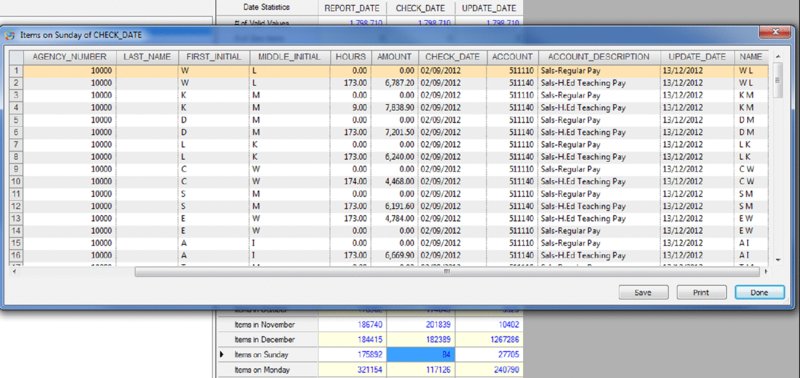Click amount cell 4,468.00

pos(394,181)
